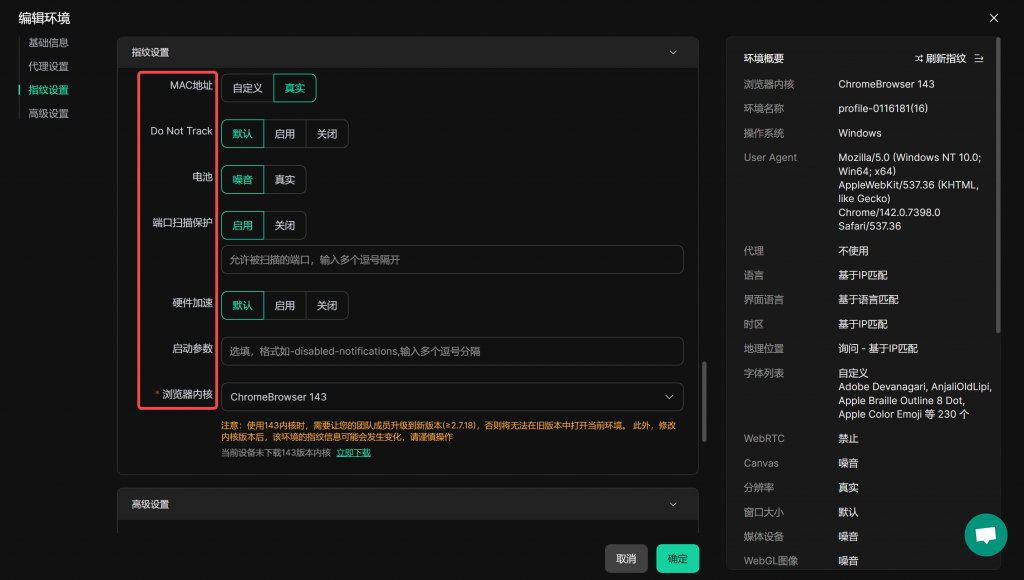Click the list icon beside refresh fingerprint

979,59
